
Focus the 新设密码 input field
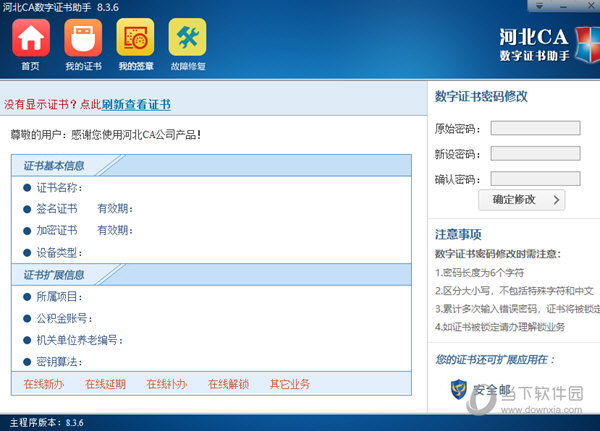coord(535,153)
